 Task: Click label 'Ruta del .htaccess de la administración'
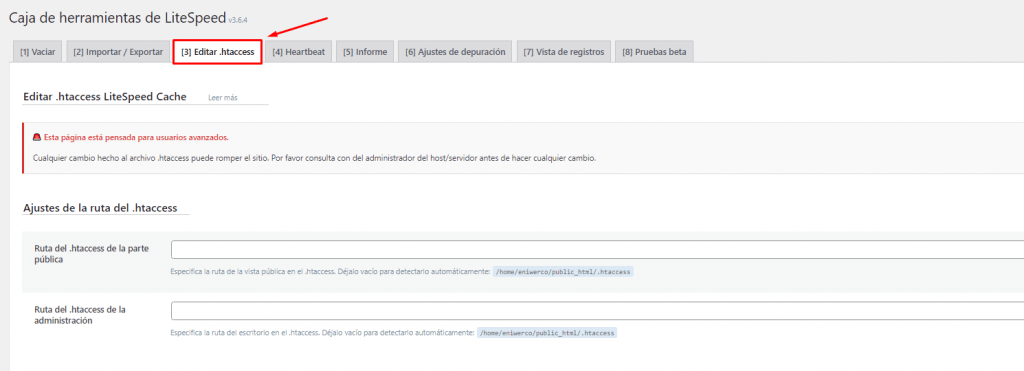click(x=80, y=315)
